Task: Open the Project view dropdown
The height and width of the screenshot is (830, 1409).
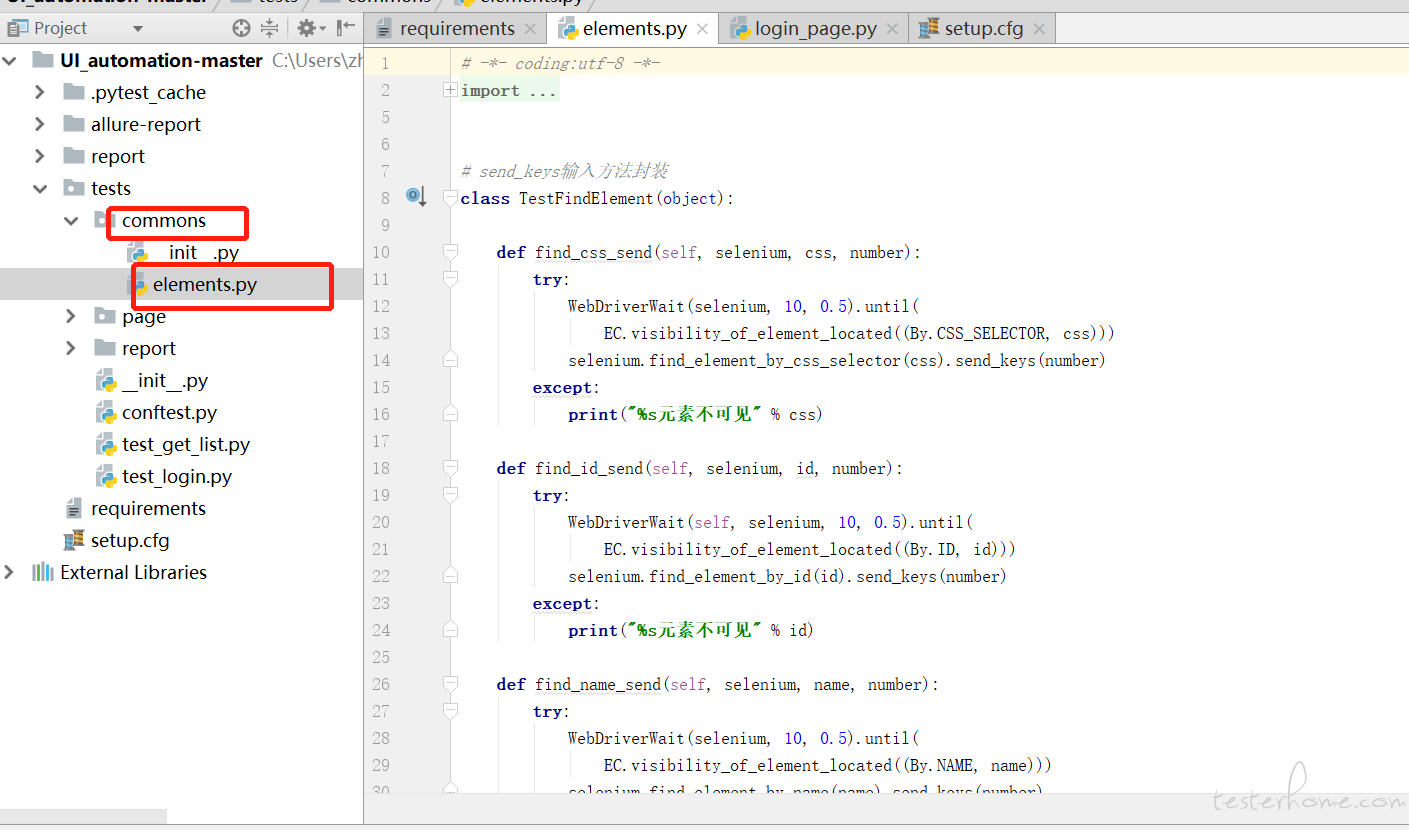Action: (x=138, y=28)
